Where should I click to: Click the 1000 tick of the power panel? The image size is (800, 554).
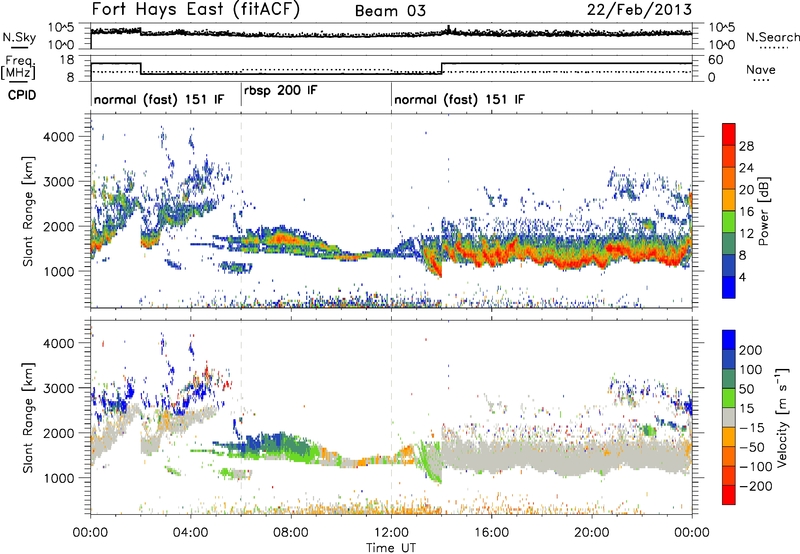coord(58,271)
